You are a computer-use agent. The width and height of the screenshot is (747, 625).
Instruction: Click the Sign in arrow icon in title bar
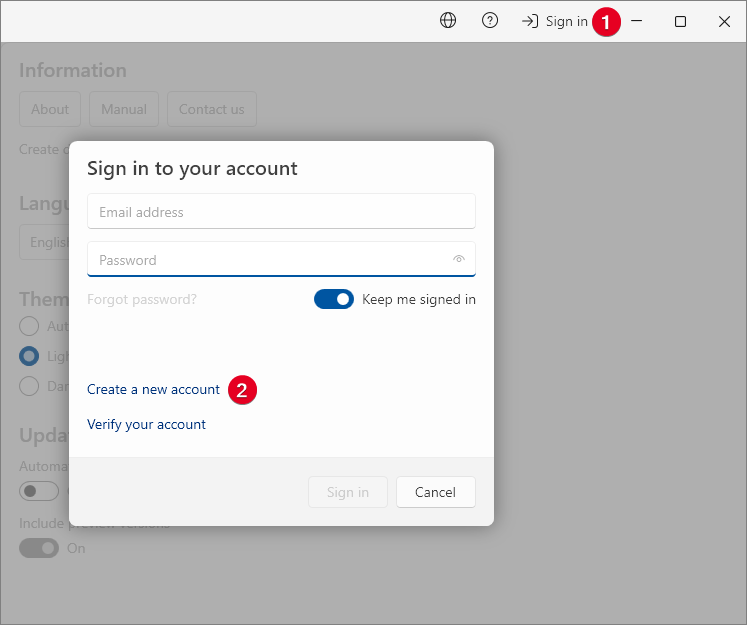530,21
